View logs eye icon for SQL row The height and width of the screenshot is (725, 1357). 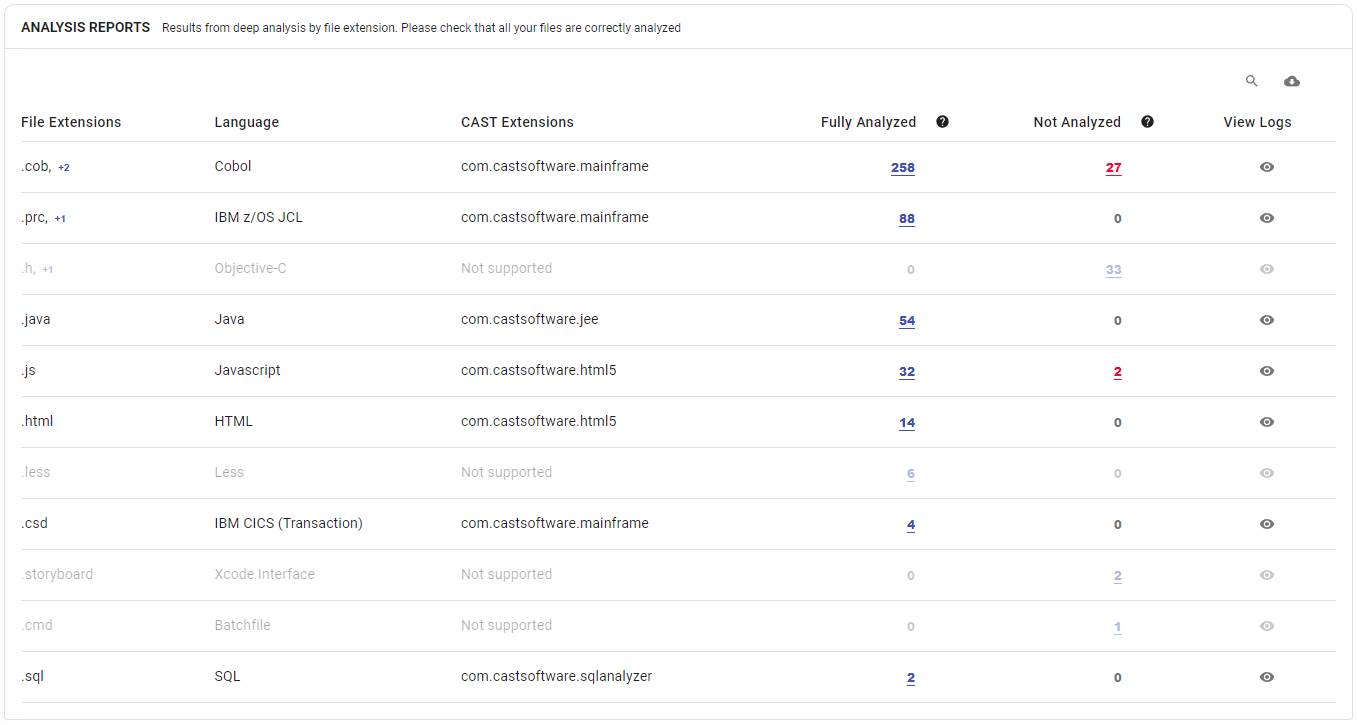pyautogui.click(x=1267, y=677)
